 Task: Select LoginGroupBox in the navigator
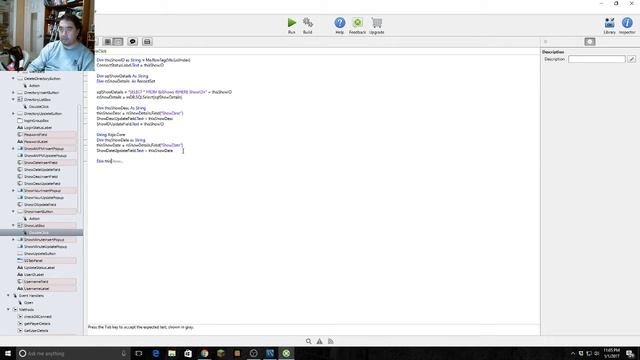click(x=36, y=121)
